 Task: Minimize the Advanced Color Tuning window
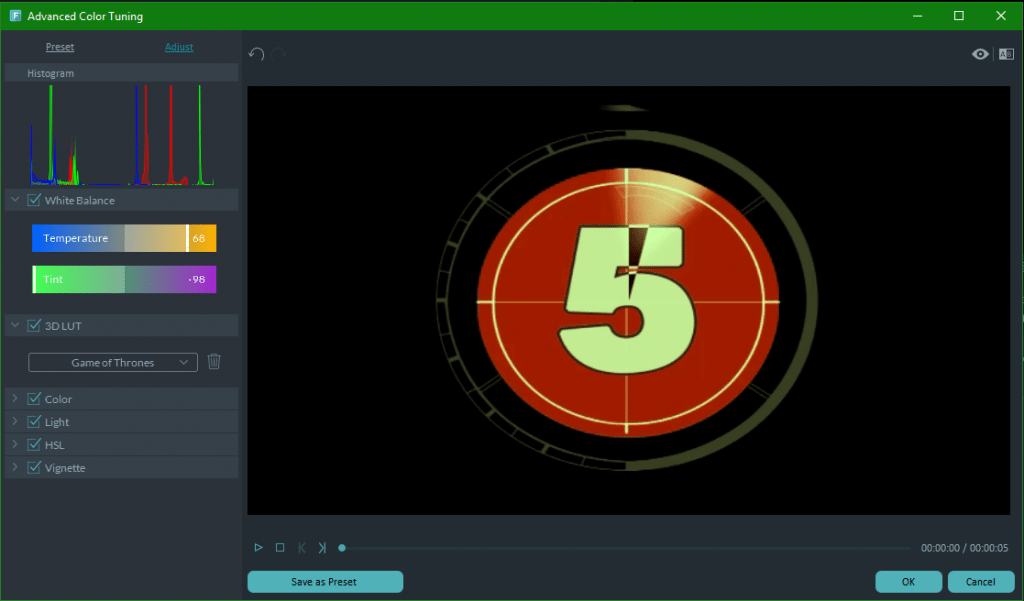pos(918,16)
